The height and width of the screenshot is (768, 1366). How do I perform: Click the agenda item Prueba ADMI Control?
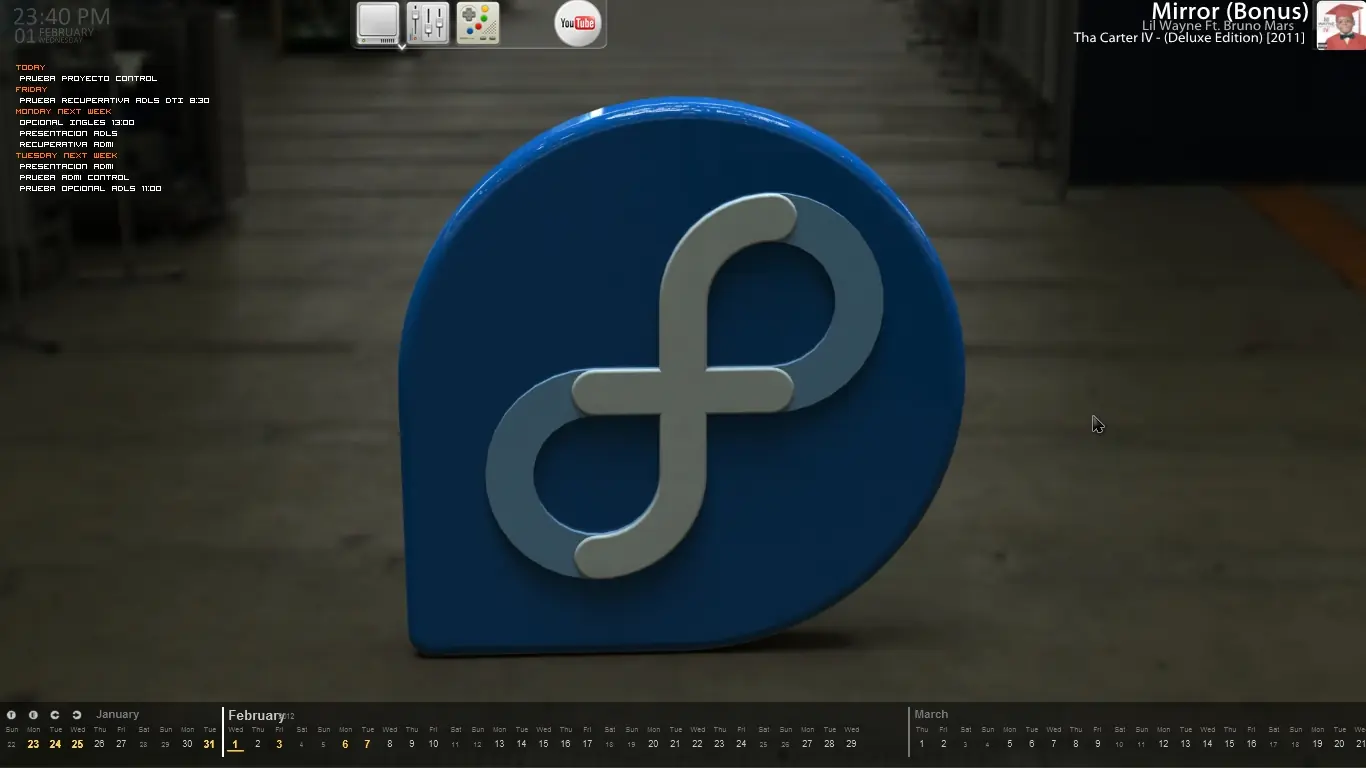(74, 177)
